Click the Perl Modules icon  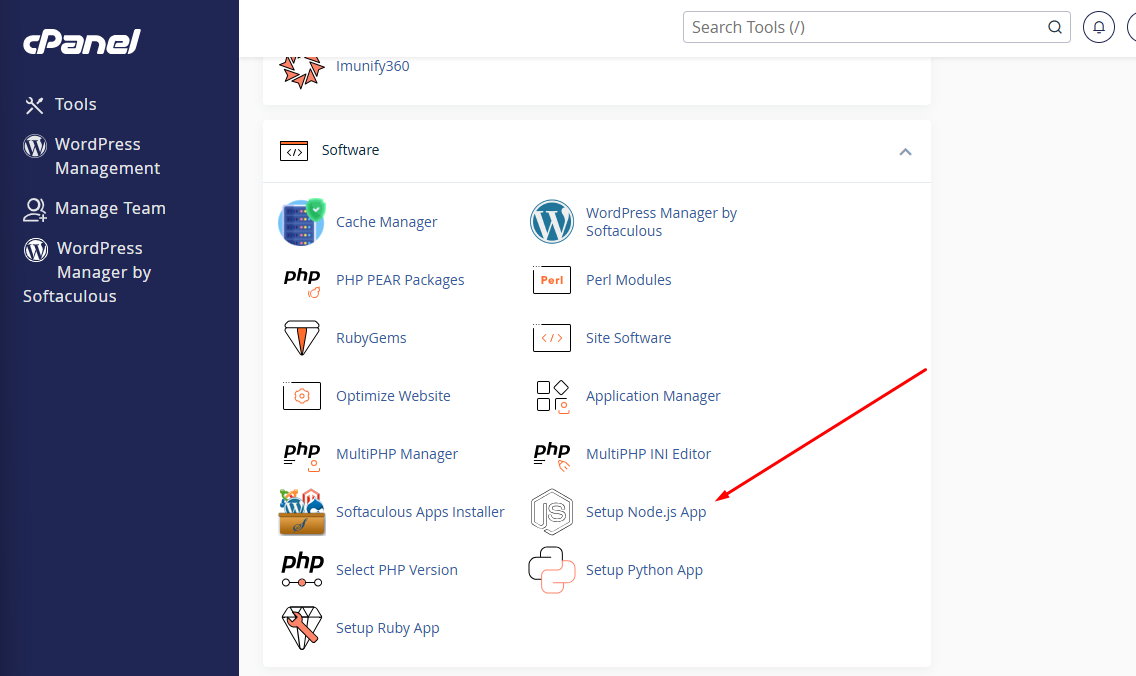(551, 280)
